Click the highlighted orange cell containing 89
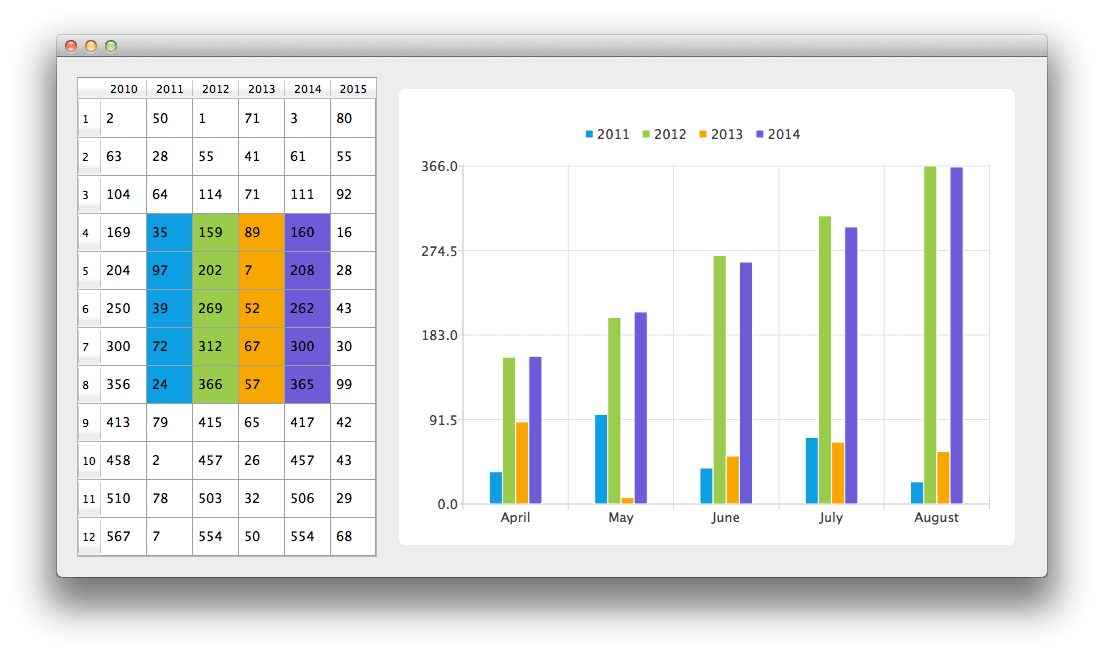The height and width of the screenshot is (656, 1104). click(261, 232)
